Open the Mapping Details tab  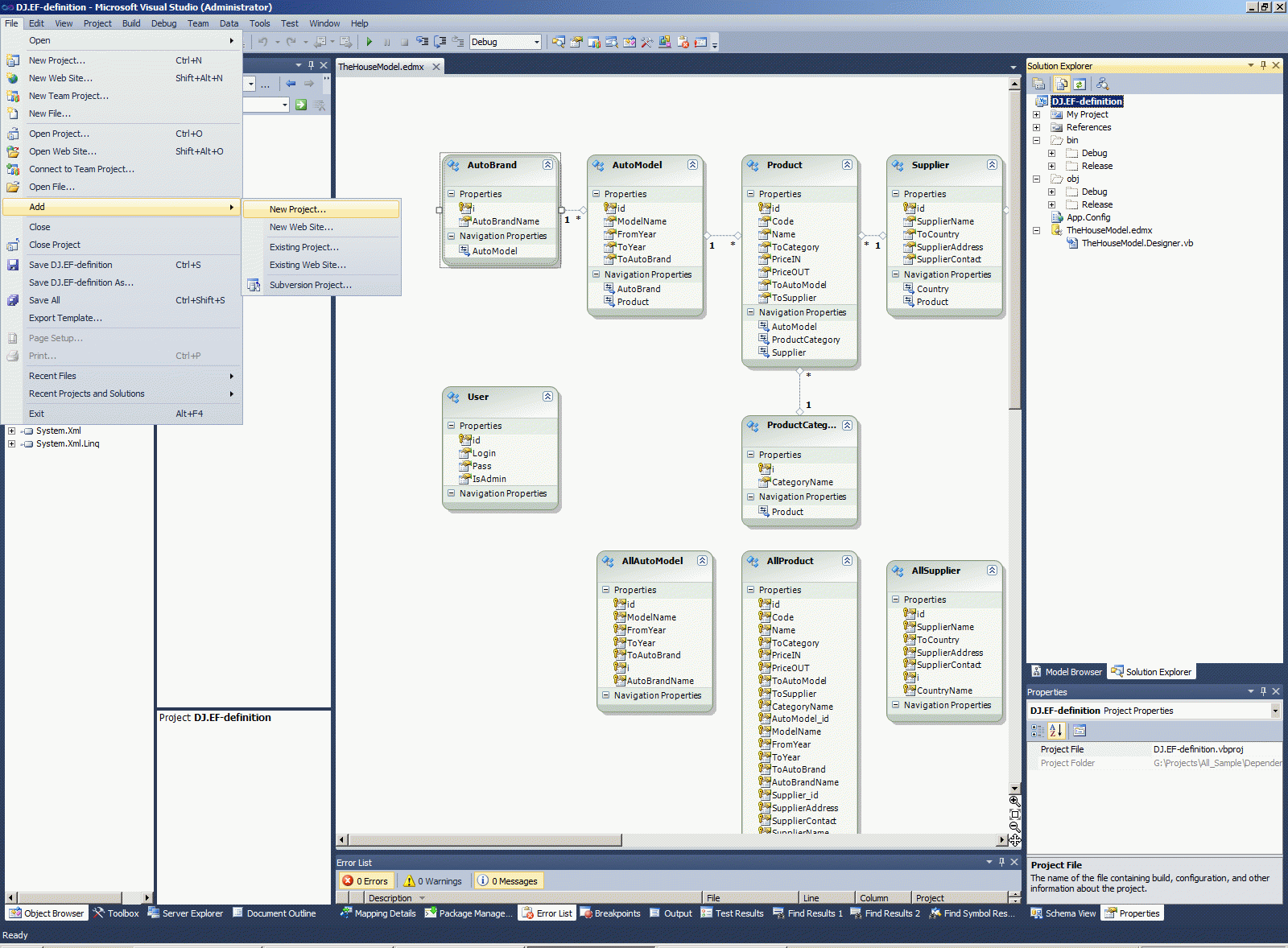[x=378, y=913]
